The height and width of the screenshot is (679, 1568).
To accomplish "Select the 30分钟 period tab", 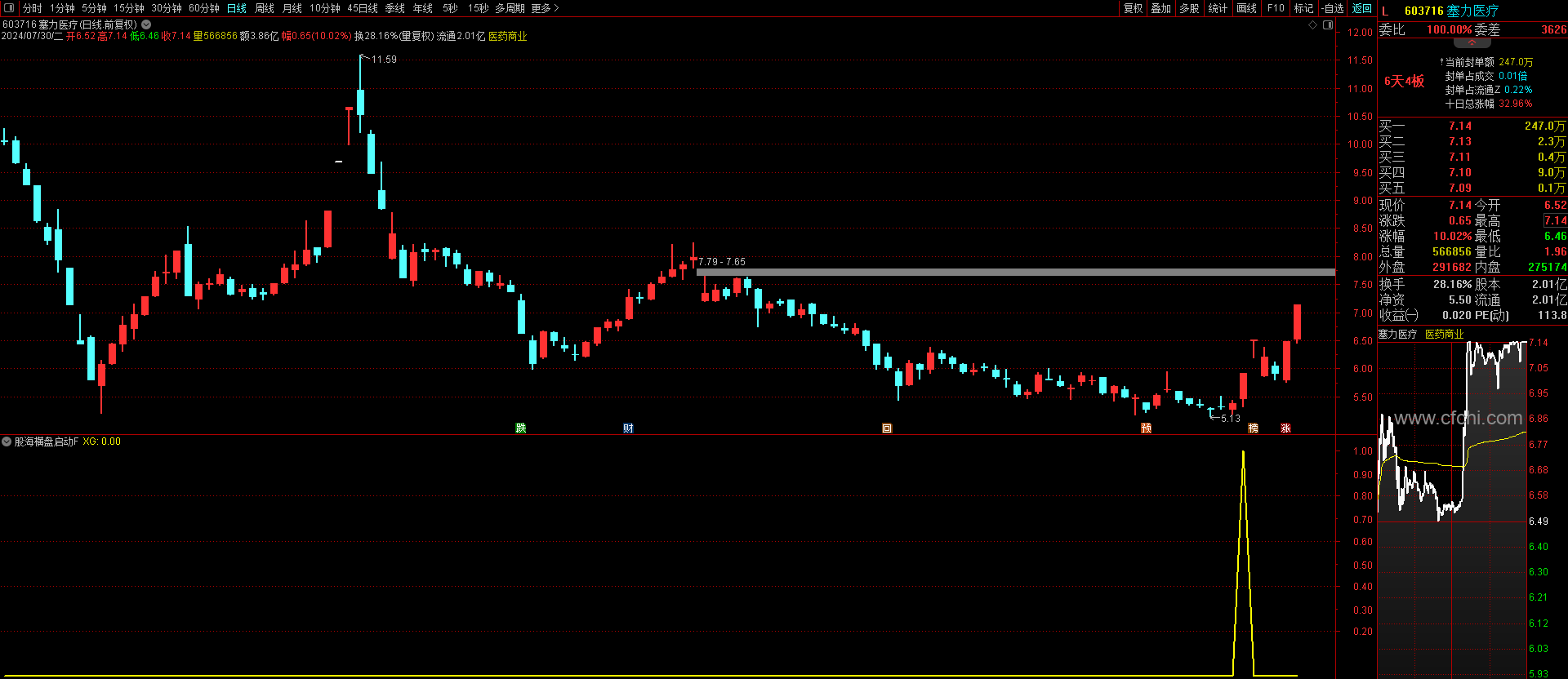I will [167, 8].
